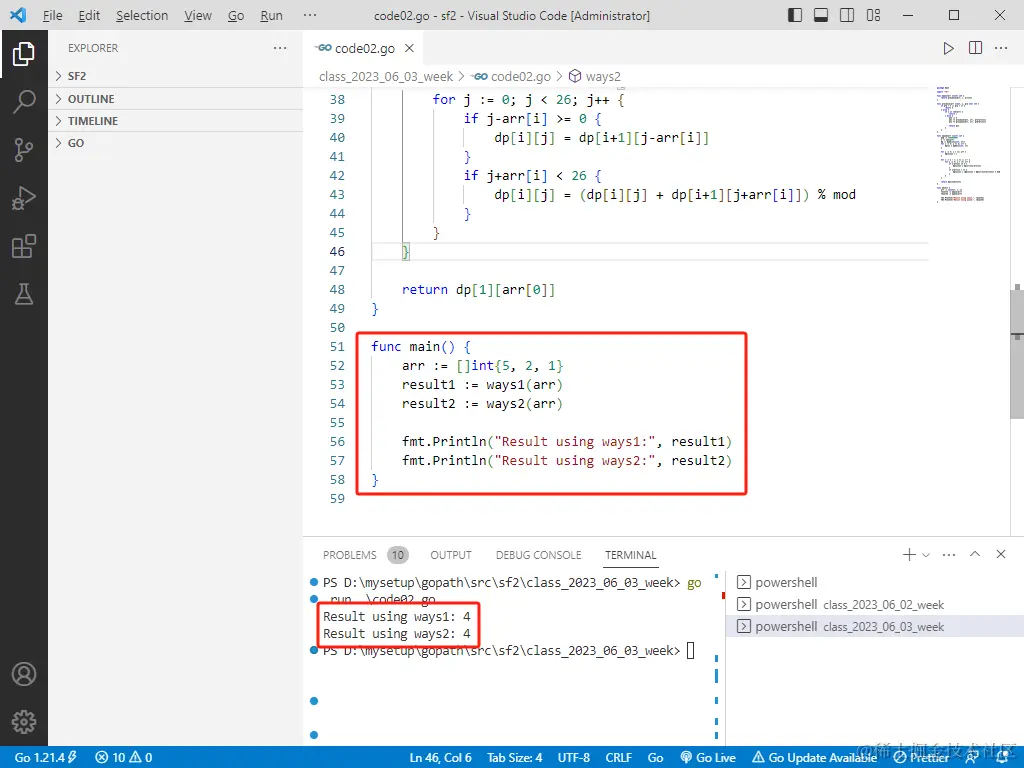This screenshot has height=768, width=1024.
Task: Open terminal panel more actions ellipsis
Action: click(949, 554)
